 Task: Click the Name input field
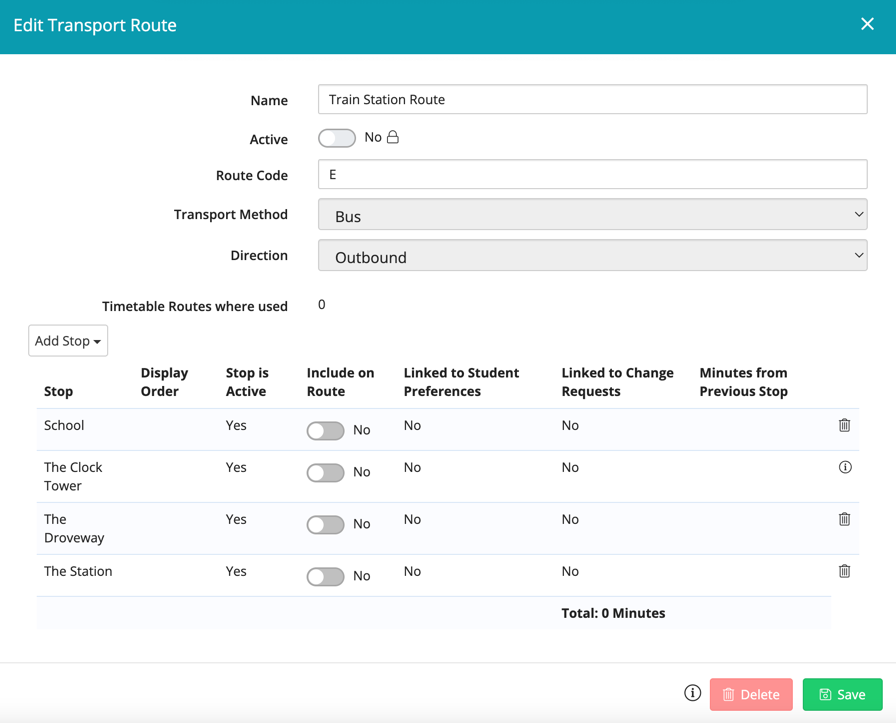pyautogui.click(x=592, y=100)
